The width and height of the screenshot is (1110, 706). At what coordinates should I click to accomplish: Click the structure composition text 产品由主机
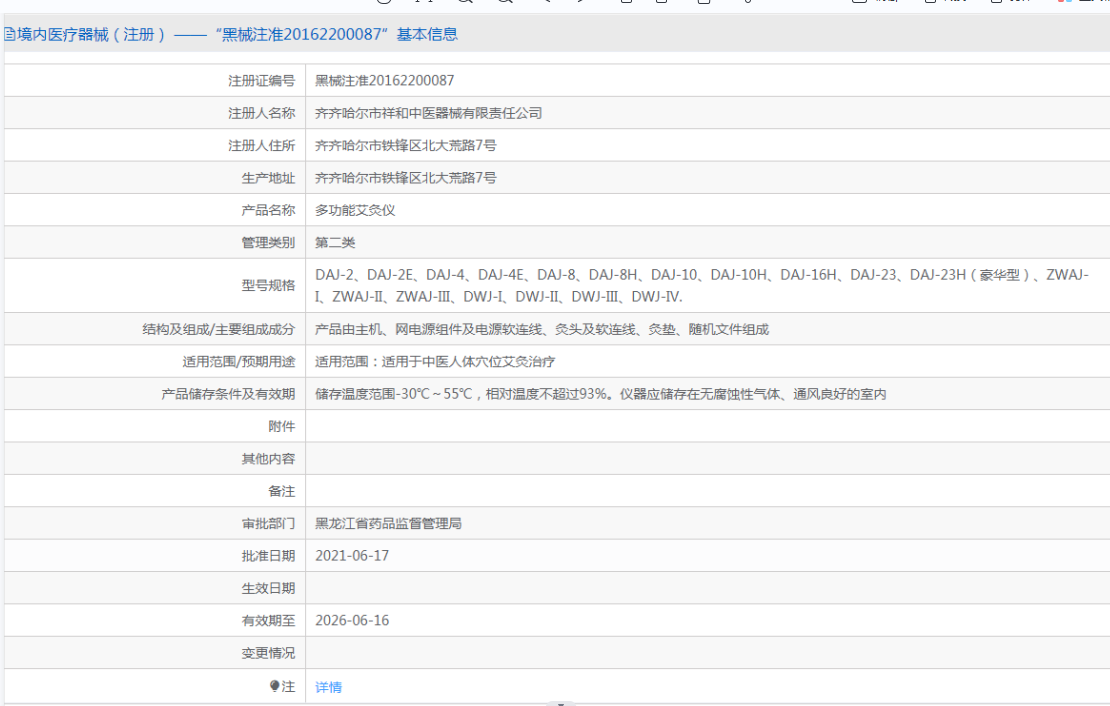(x=541, y=329)
